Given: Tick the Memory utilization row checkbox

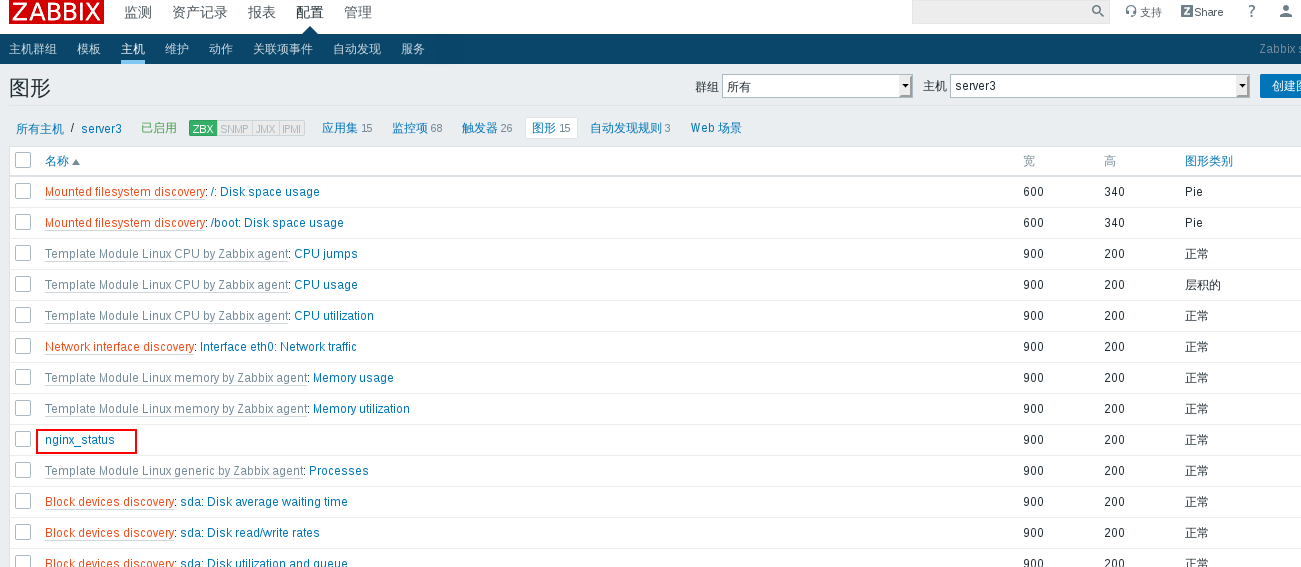Looking at the screenshot, I should click(23, 408).
